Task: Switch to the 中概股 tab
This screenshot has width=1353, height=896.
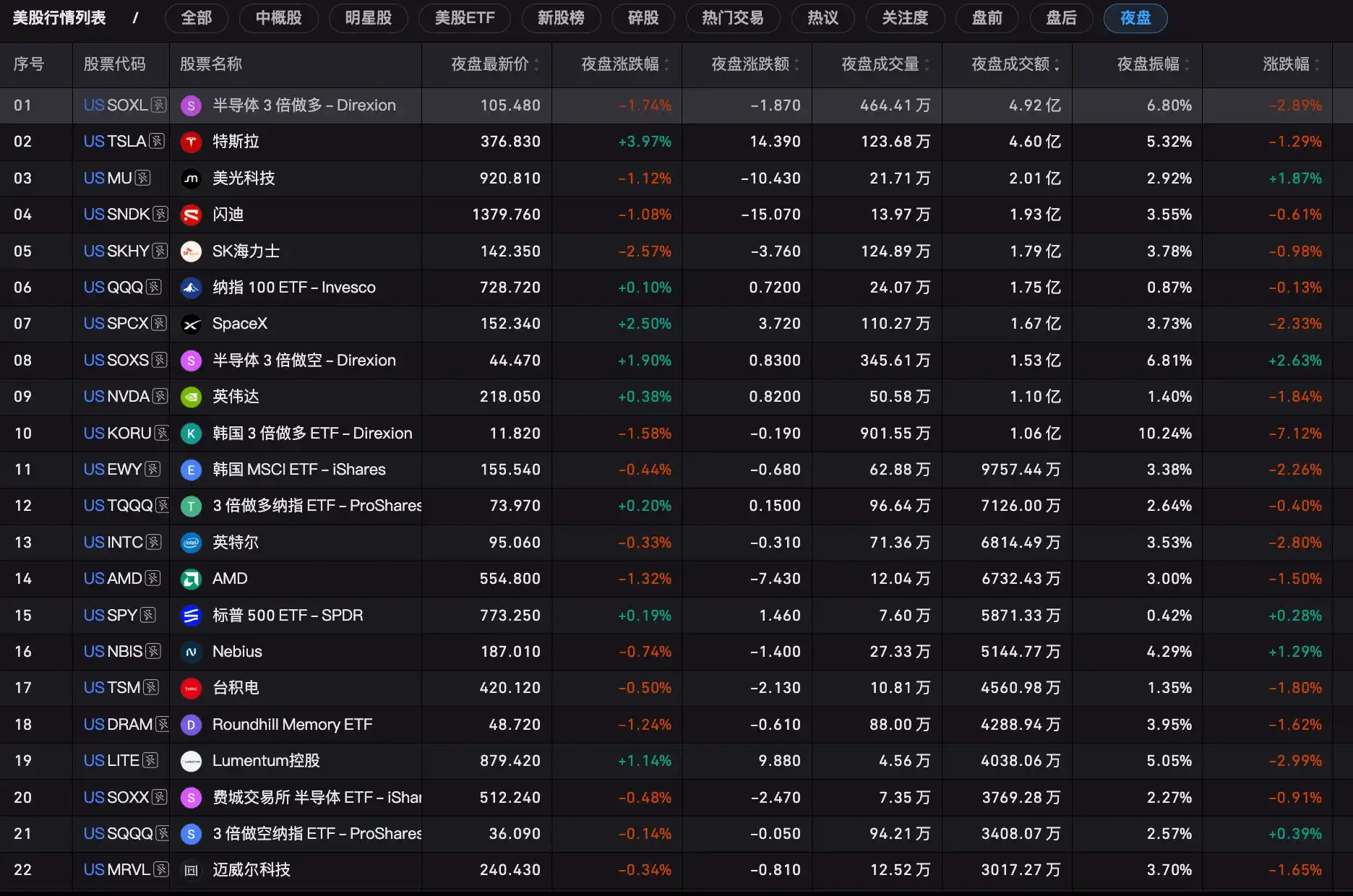Action: click(x=279, y=18)
